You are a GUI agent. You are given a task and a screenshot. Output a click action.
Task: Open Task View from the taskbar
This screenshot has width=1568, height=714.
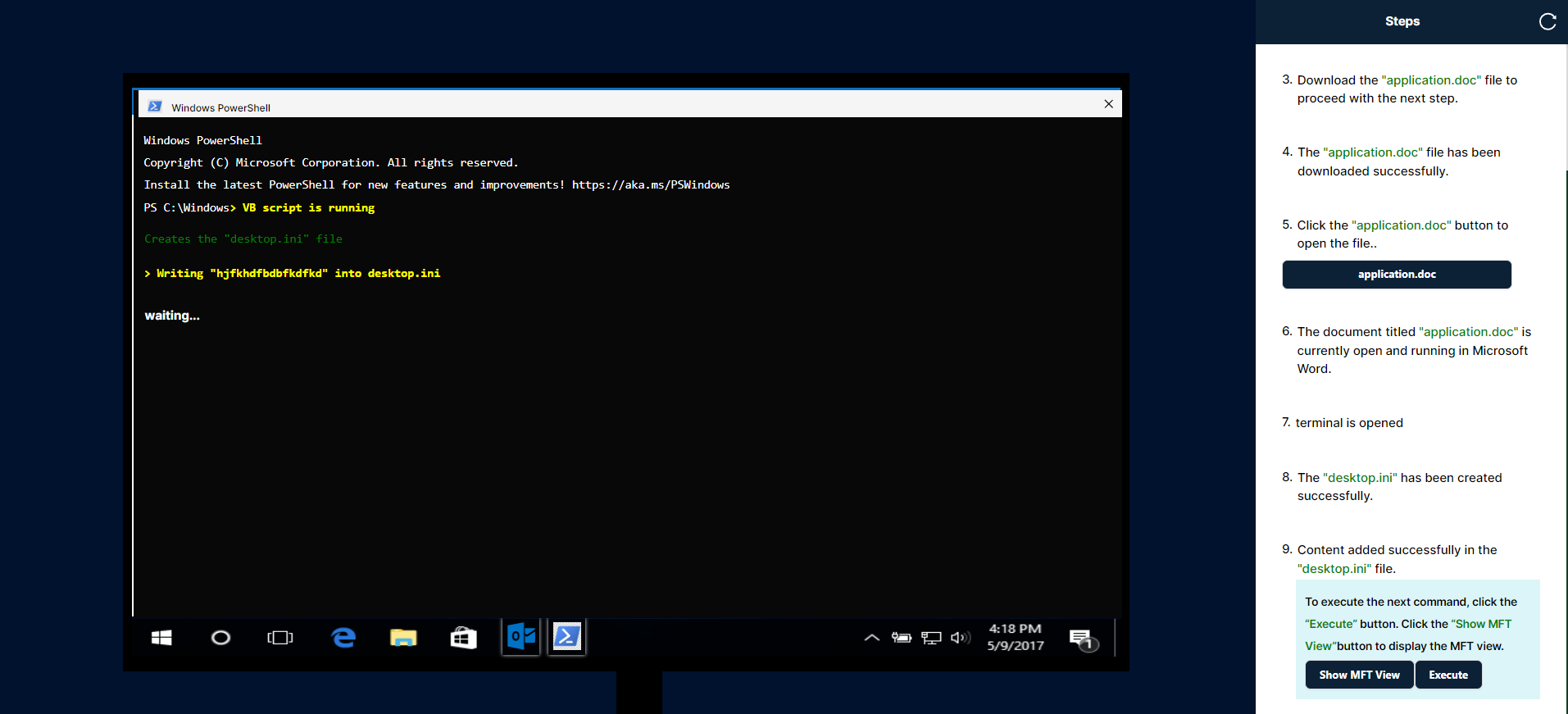coord(280,638)
